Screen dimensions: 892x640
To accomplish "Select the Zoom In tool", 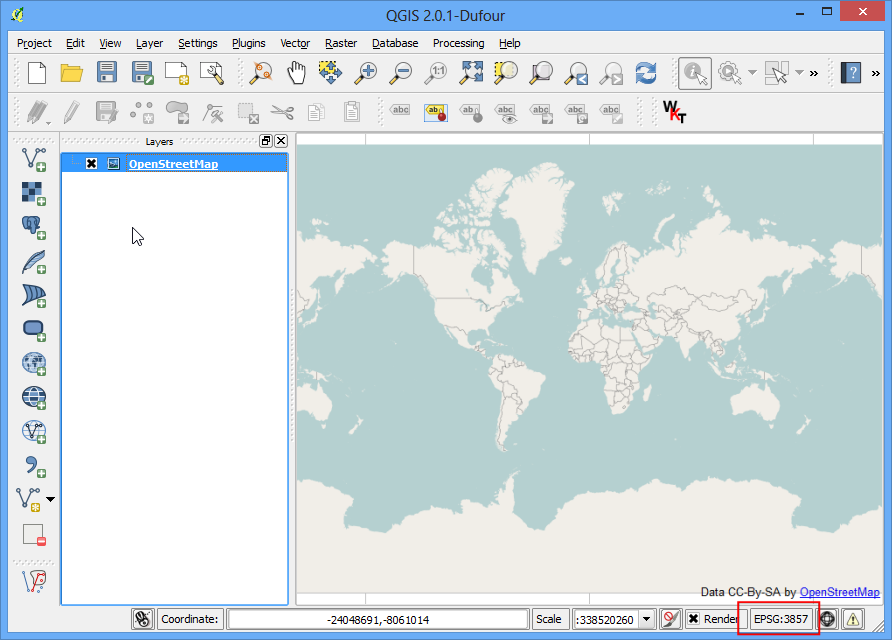I will click(x=366, y=73).
